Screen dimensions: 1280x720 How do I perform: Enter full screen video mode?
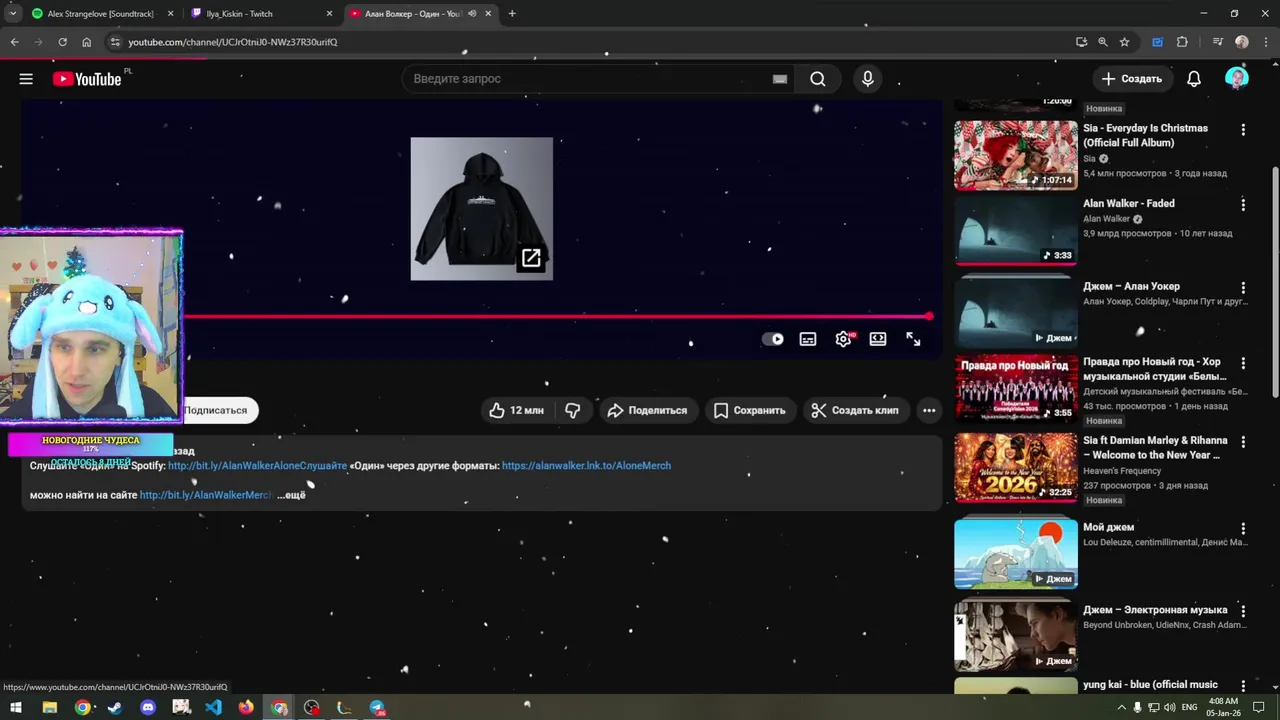913,339
